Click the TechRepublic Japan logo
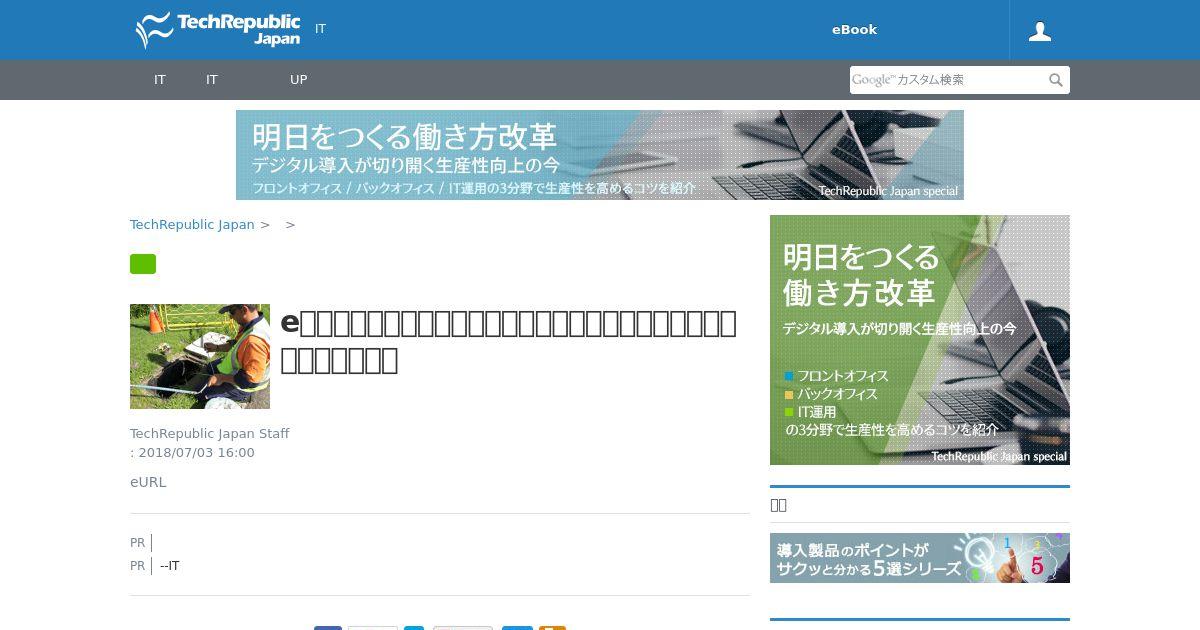The width and height of the screenshot is (1200, 630). pos(218,30)
